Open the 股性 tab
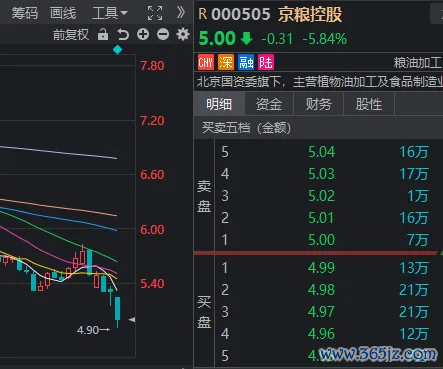The height and width of the screenshot is (369, 443). [369, 104]
